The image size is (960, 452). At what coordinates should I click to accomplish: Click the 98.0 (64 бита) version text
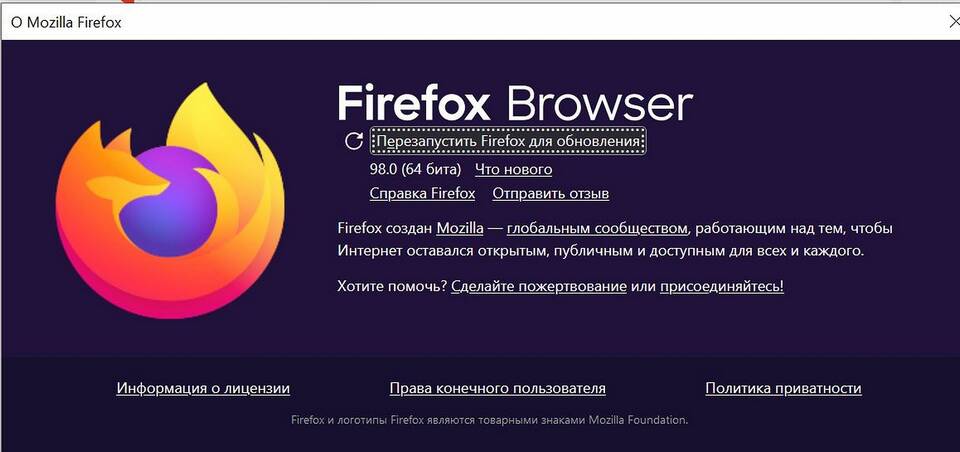point(415,169)
